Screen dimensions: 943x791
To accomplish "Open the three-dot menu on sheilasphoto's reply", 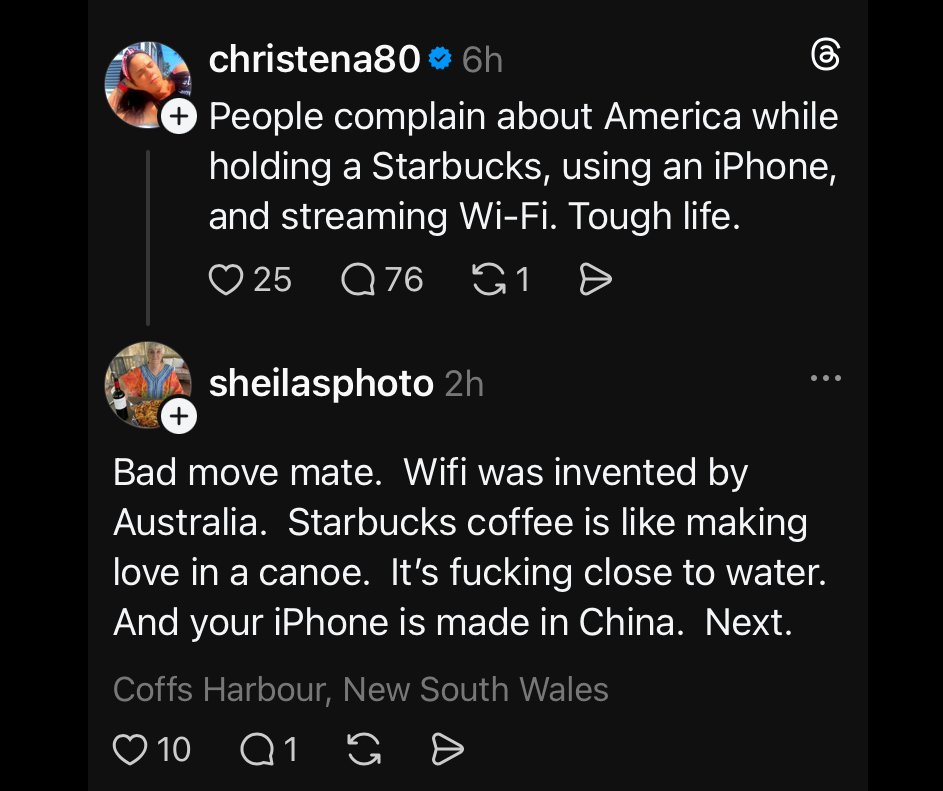I will tap(825, 379).
